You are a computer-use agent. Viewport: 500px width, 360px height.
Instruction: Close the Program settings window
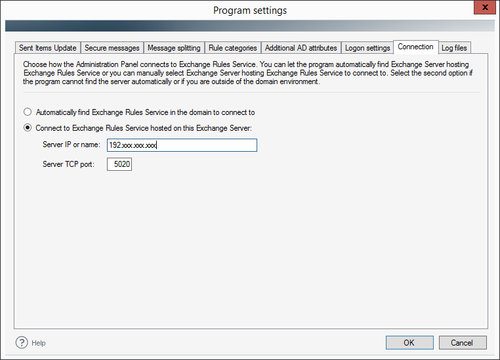click(485, 7)
